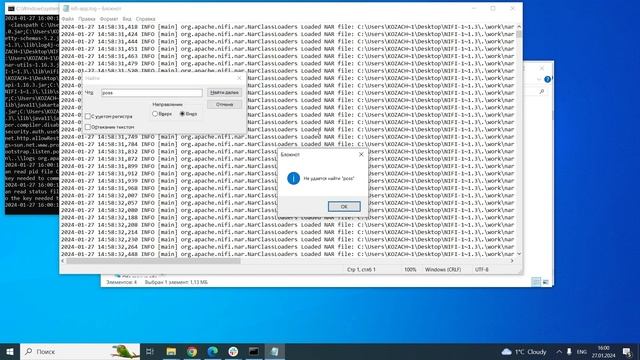The height and width of the screenshot is (360, 640).
Task: Click the line and column status entry
Action: pyautogui.click(x=361, y=270)
